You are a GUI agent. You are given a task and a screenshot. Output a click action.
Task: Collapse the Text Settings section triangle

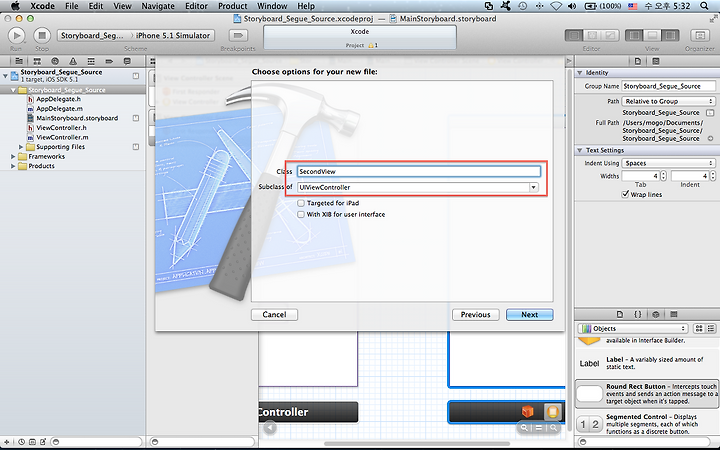579,150
